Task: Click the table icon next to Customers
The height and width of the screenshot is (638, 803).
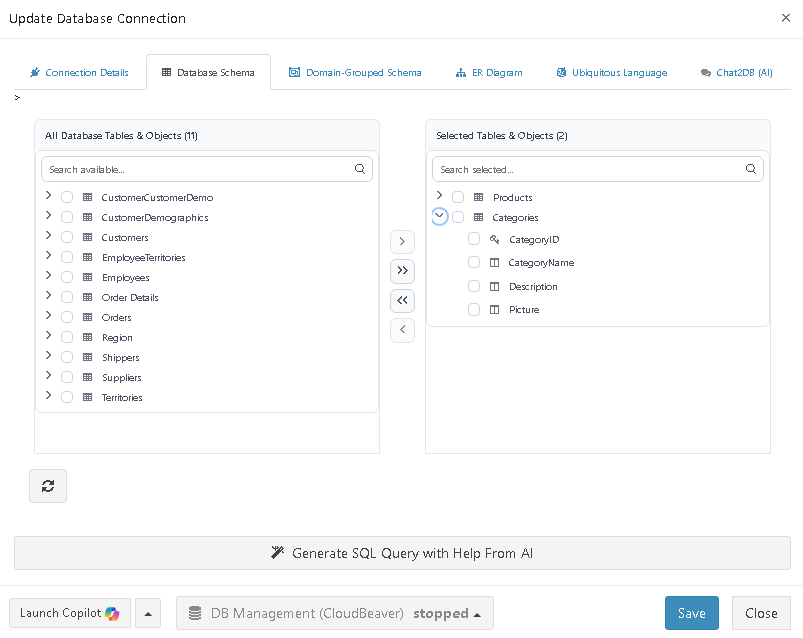Action: [x=88, y=237]
